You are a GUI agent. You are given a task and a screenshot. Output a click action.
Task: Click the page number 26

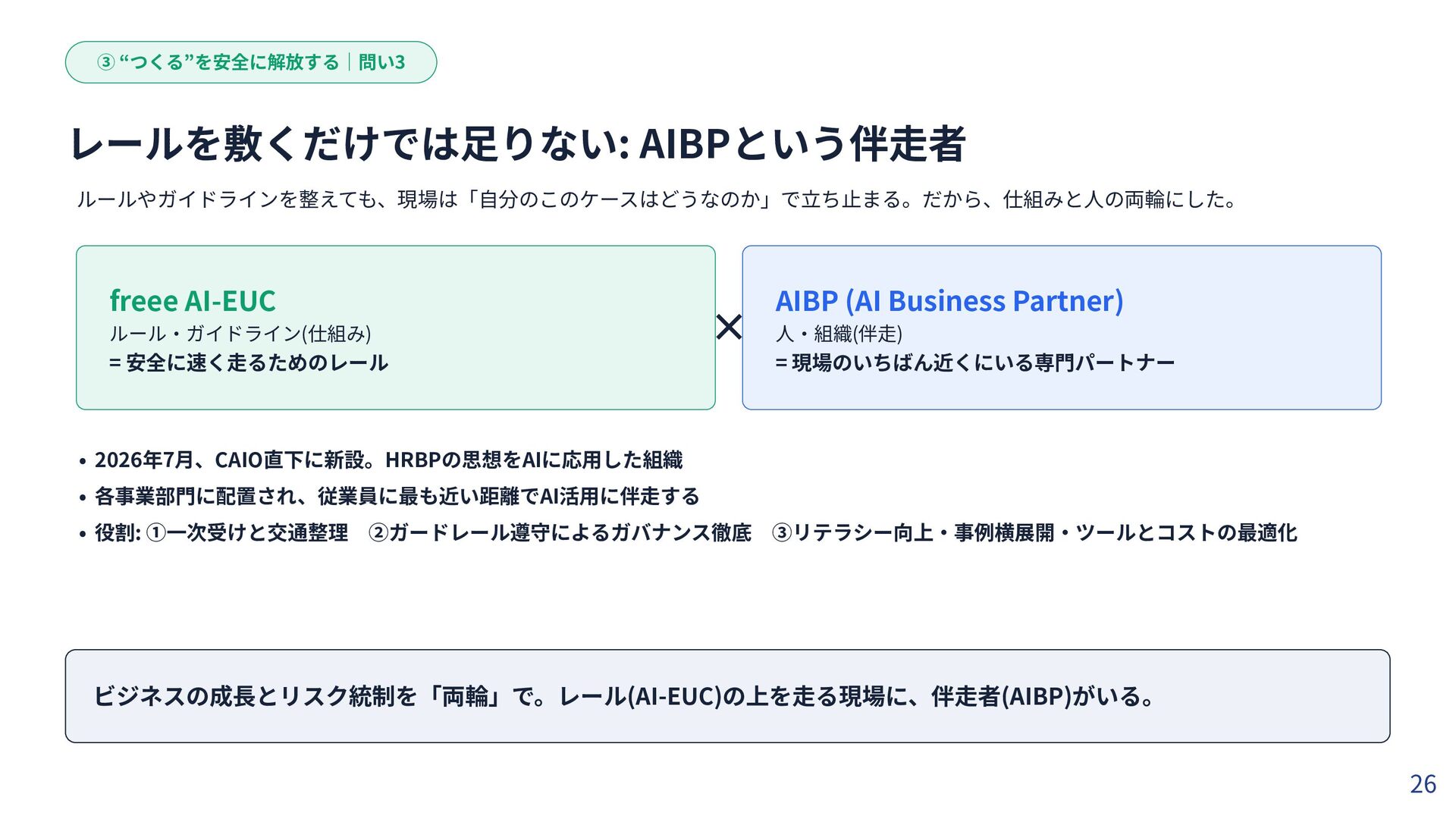tap(1423, 784)
